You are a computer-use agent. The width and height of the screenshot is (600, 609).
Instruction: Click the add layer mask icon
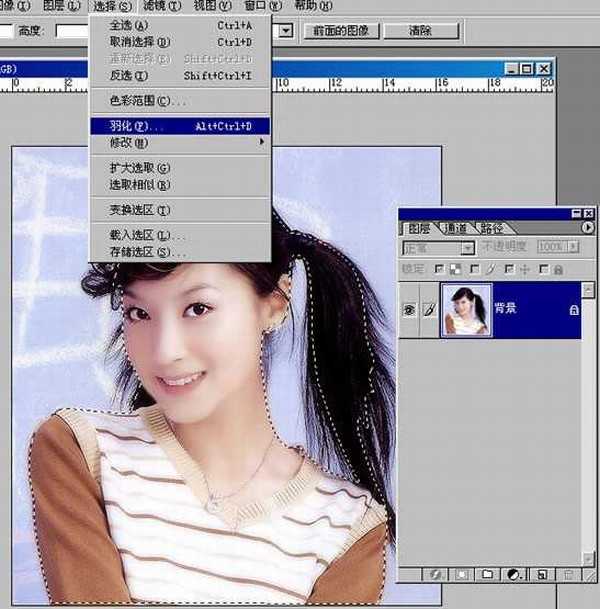click(461, 575)
